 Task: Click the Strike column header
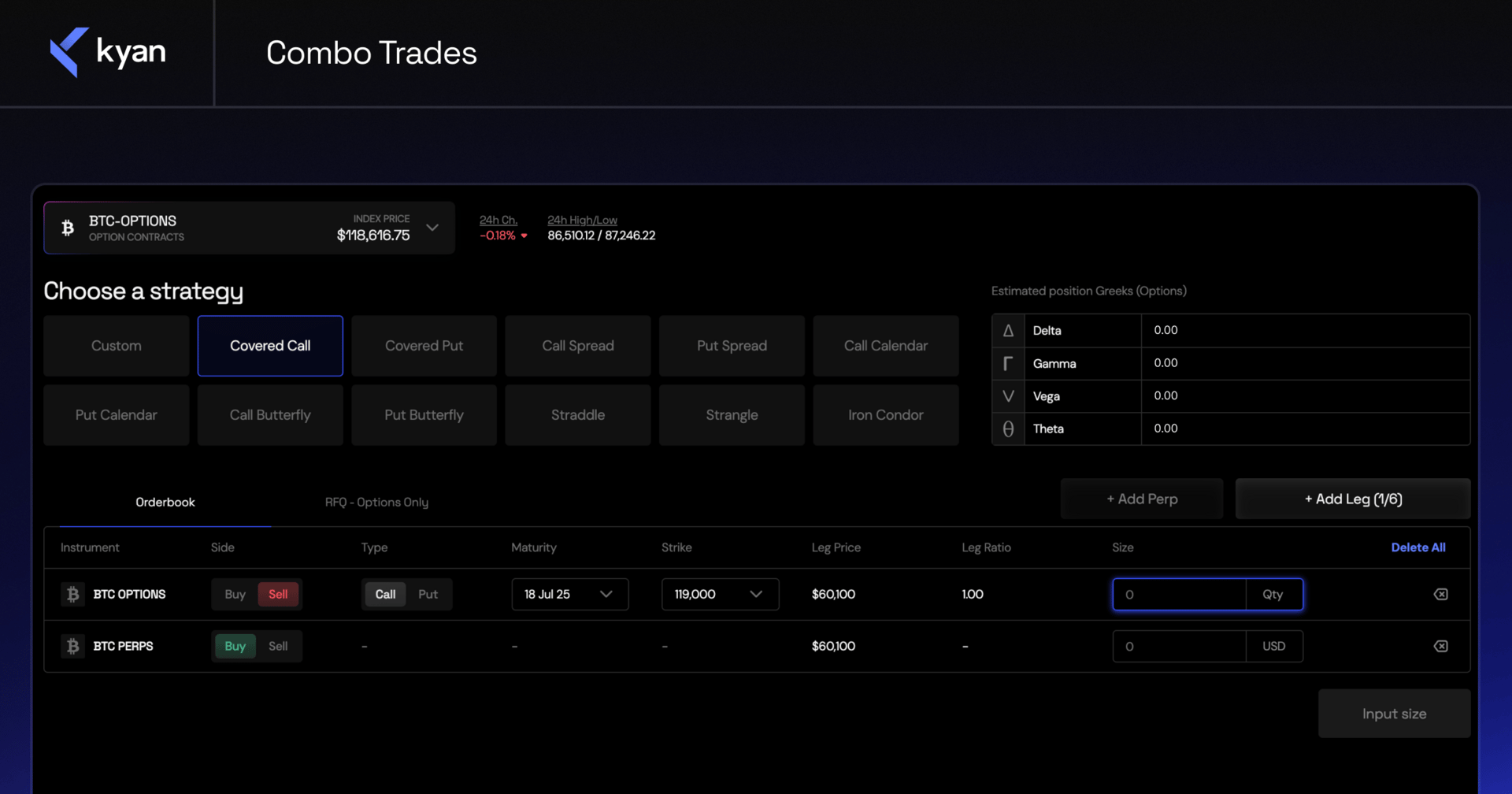click(x=676, y=547)
